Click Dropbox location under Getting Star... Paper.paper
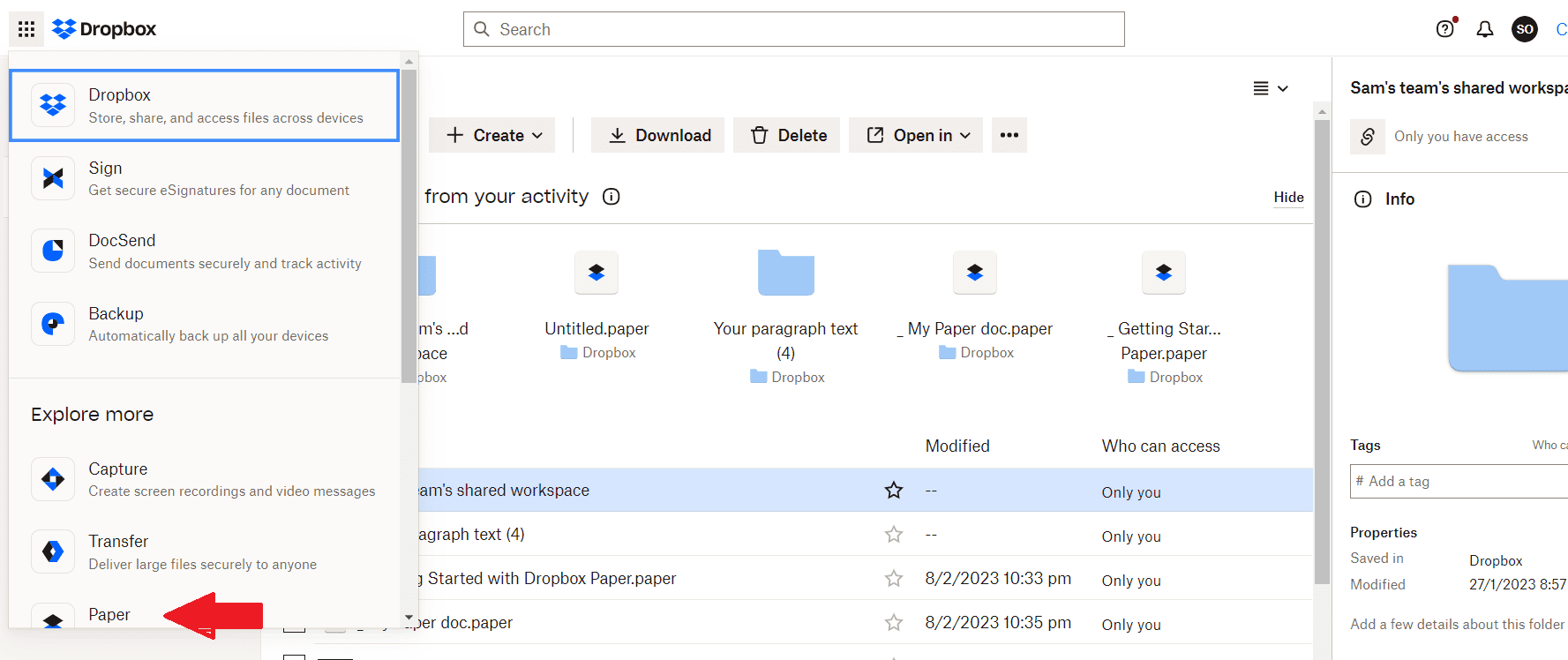Image resolution: width=1568 pixels, height=660 pixels. click(x=1166, y=378)
